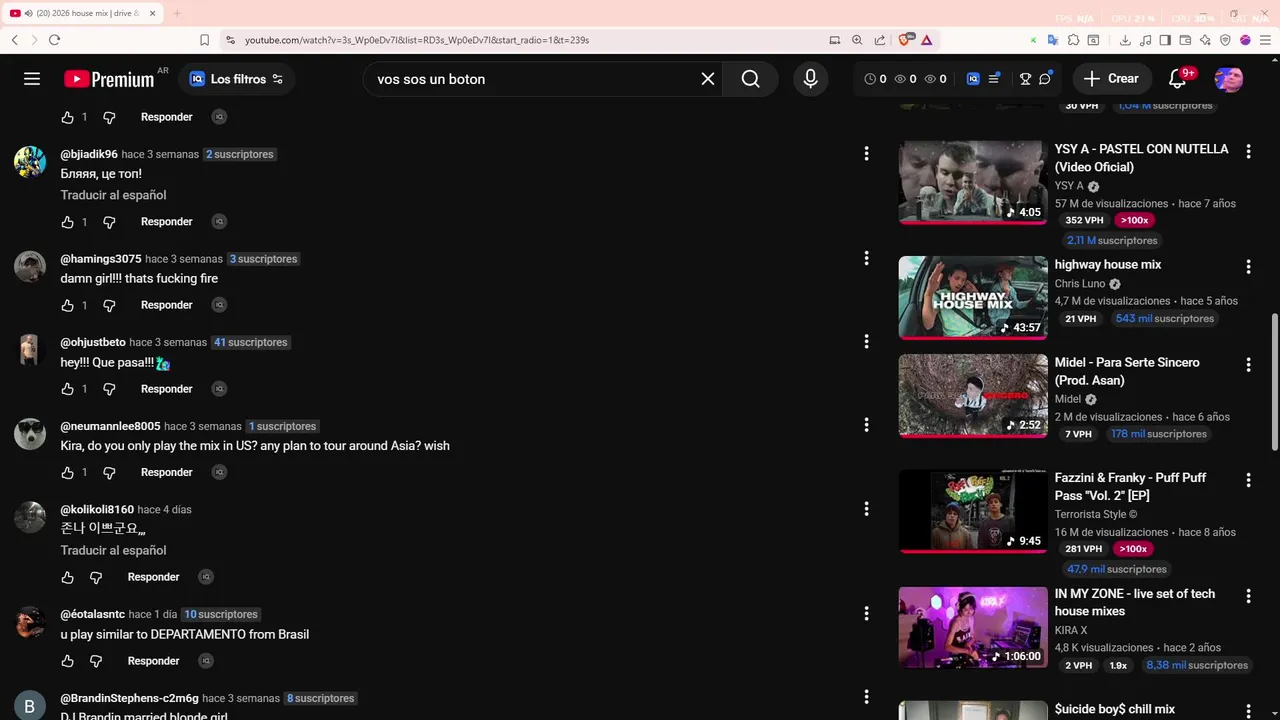
Task: Open the browser extensions puzzle icon
Action: [x=1073, y=40]
